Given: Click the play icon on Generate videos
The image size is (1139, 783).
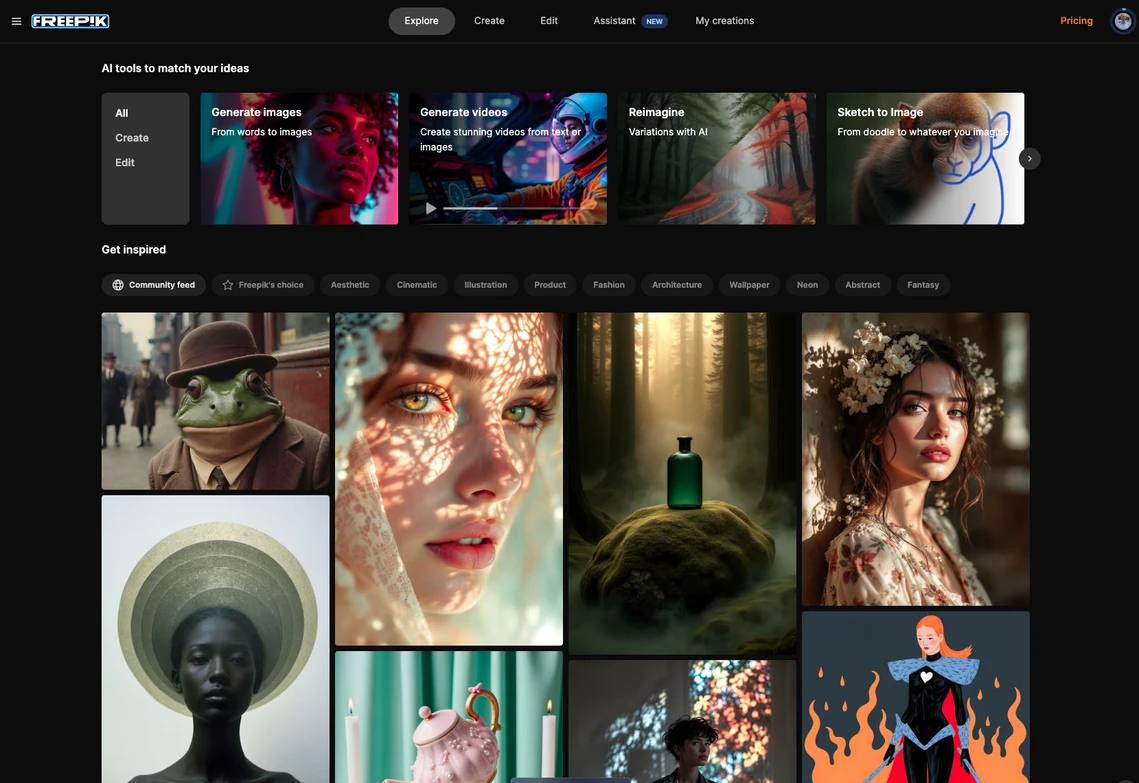Looking at the screenshot, I should point(431,208).
